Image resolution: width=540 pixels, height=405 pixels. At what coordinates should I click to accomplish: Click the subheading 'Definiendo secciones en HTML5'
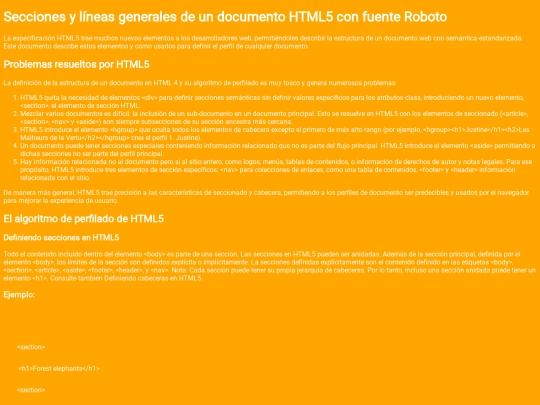coord(61,238)
